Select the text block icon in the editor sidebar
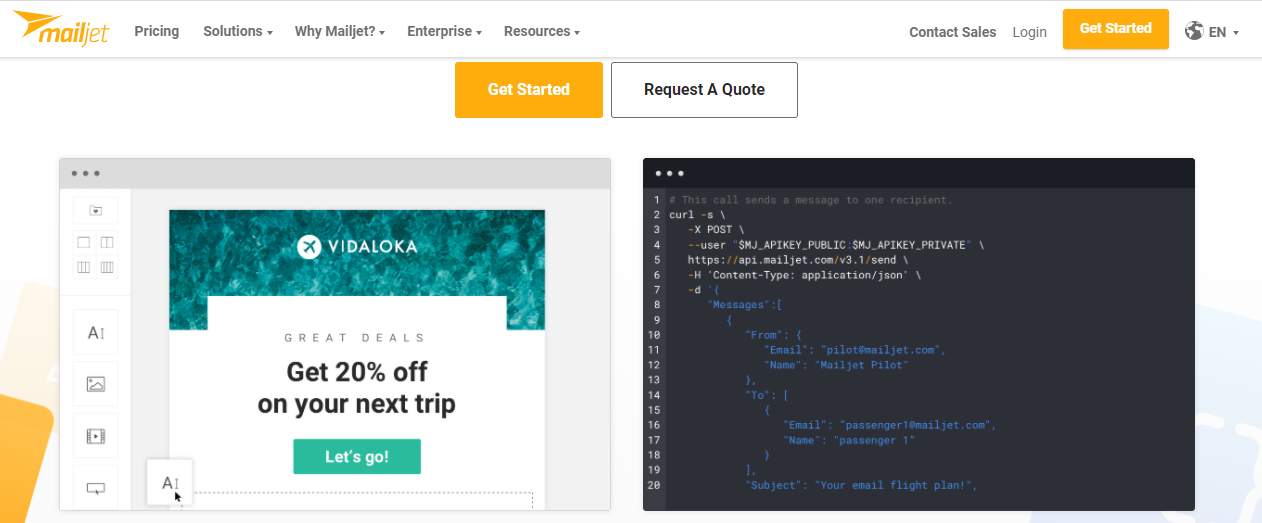The width and height of the screenshot is (1262, 523). point(96,333)
